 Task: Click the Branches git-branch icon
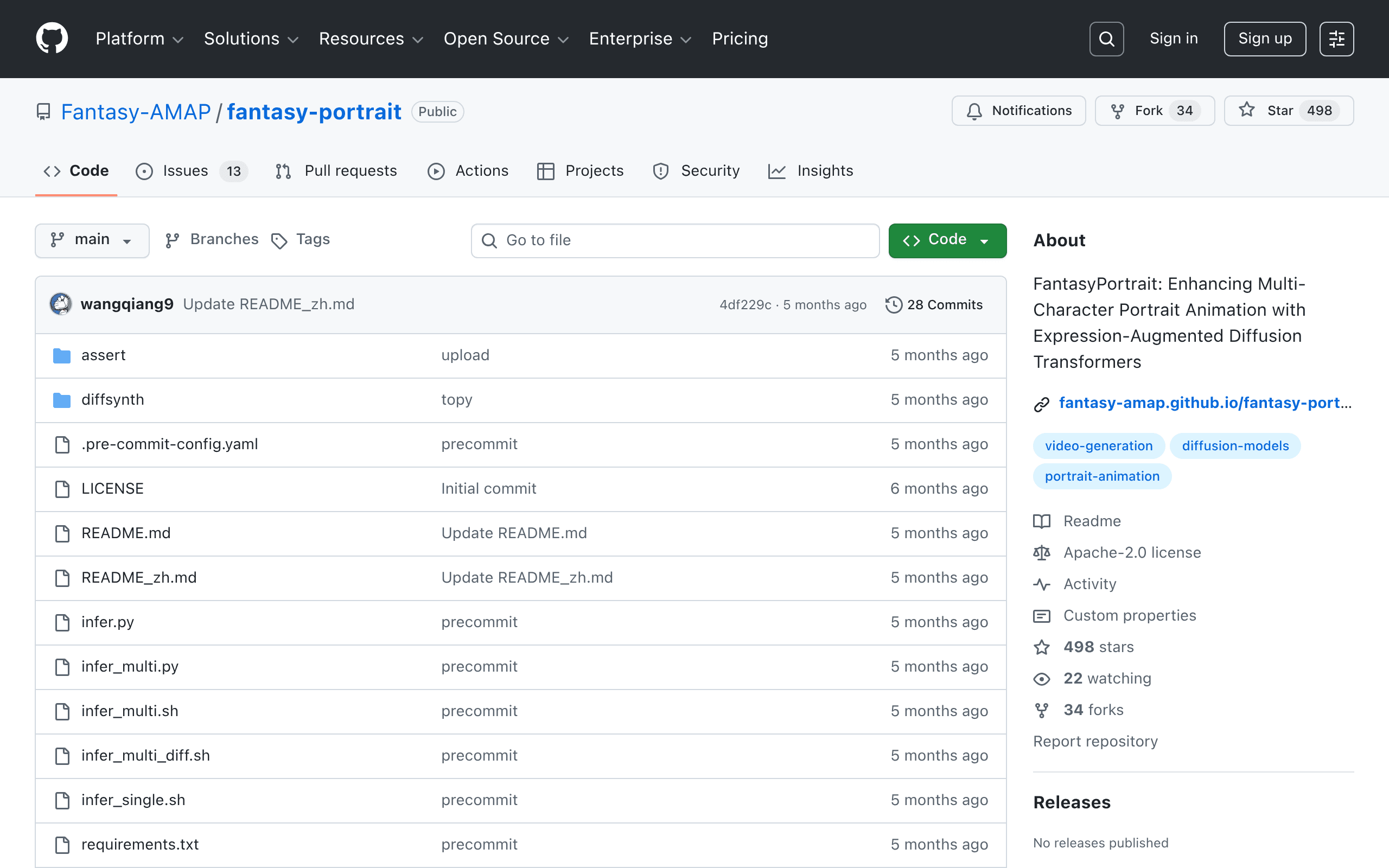click(x=172, y=240)
